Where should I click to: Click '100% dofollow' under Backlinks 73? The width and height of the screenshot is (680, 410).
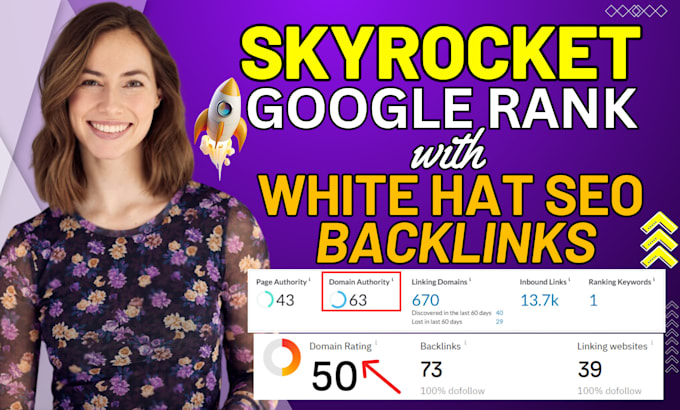click(x=452, y=391)
